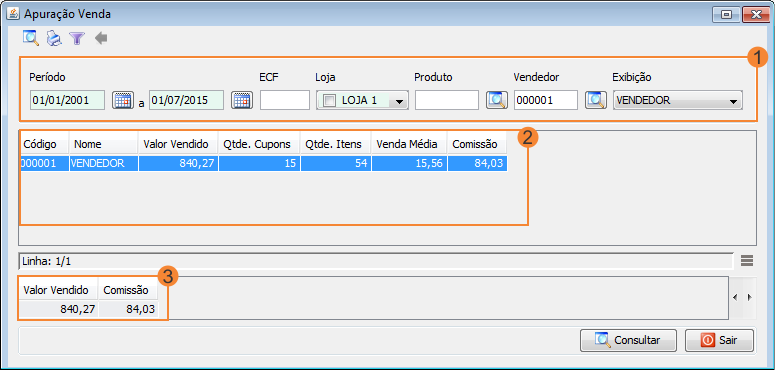Open the Exibição VENDEDOR dropdown
Screen dimensions: 775x370
pyautogui.click(x=678, y=100)
